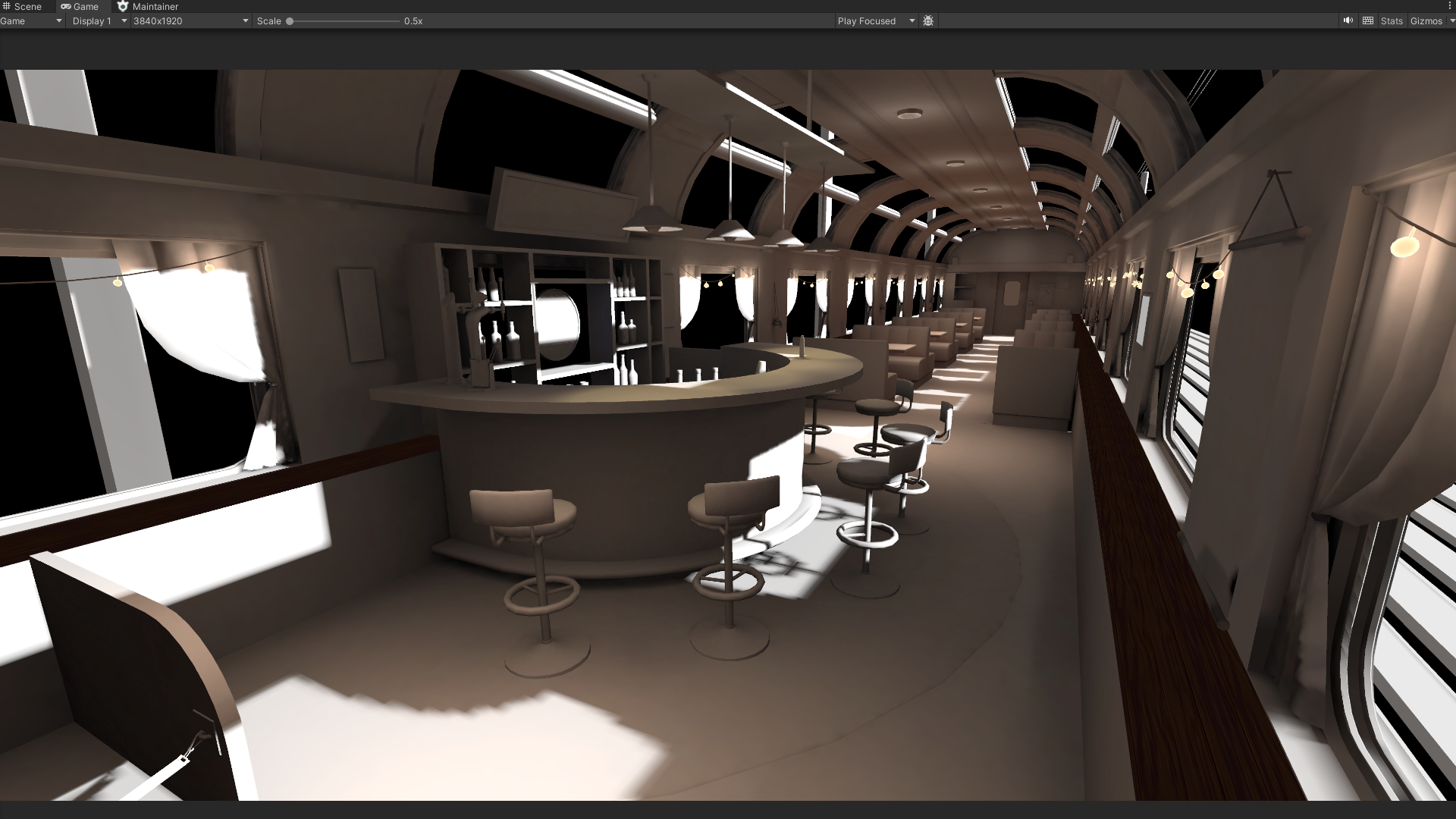Click the Scale slider handle
Image resolution: width=1456 pixels, height=819 pixels.
pyautogui.click(x=290, y=20)
